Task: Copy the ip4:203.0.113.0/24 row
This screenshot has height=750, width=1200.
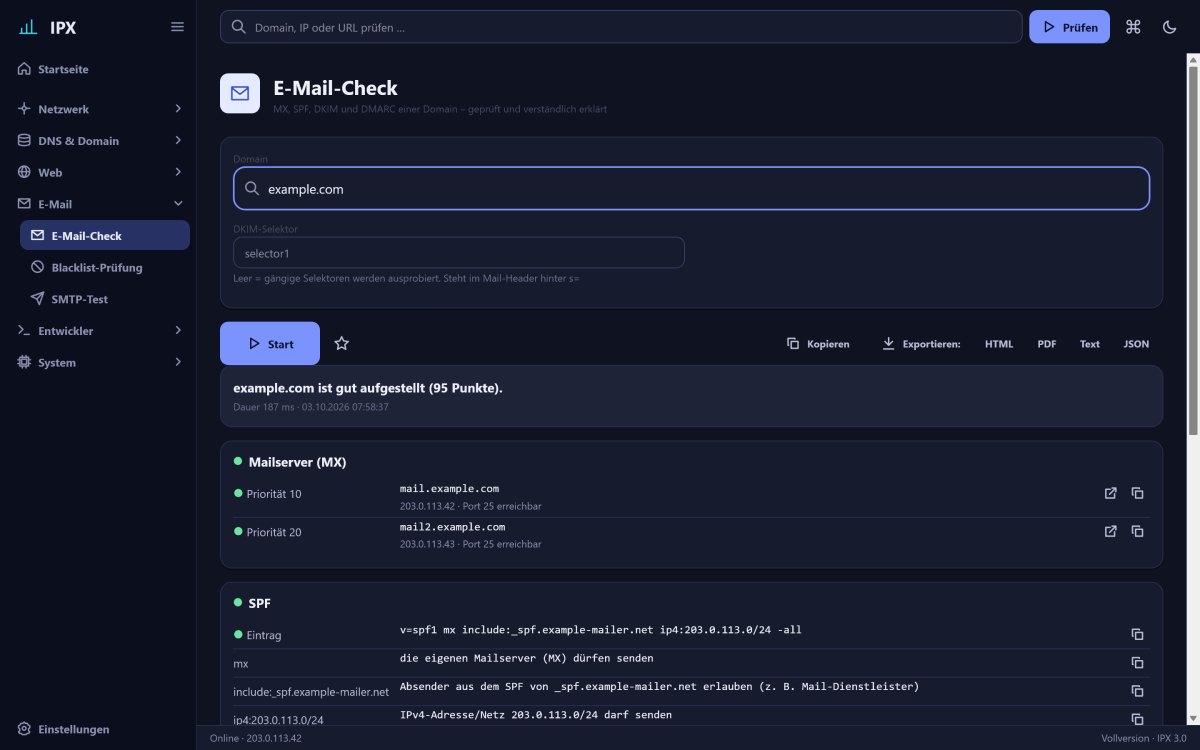Action: [1137, 719]
